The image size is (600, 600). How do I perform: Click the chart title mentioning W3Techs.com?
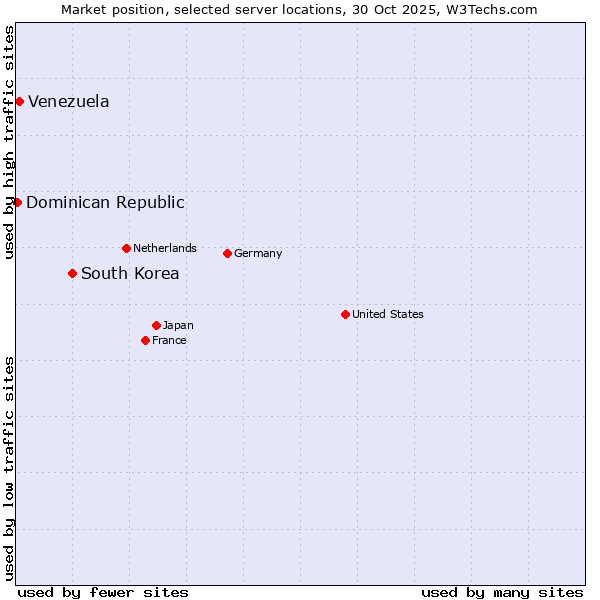click(x=299, y=9)
